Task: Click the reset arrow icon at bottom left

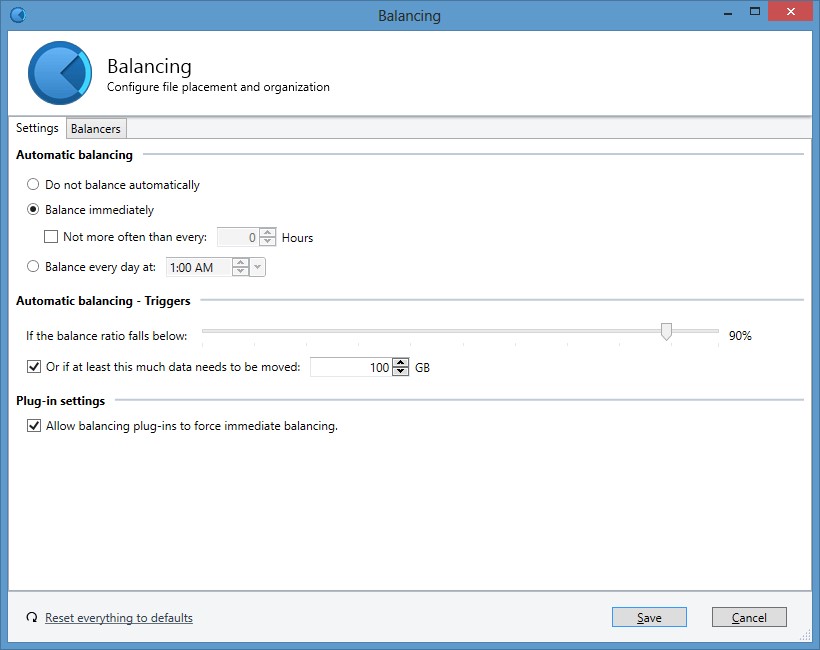Action: tap(32, 618)
